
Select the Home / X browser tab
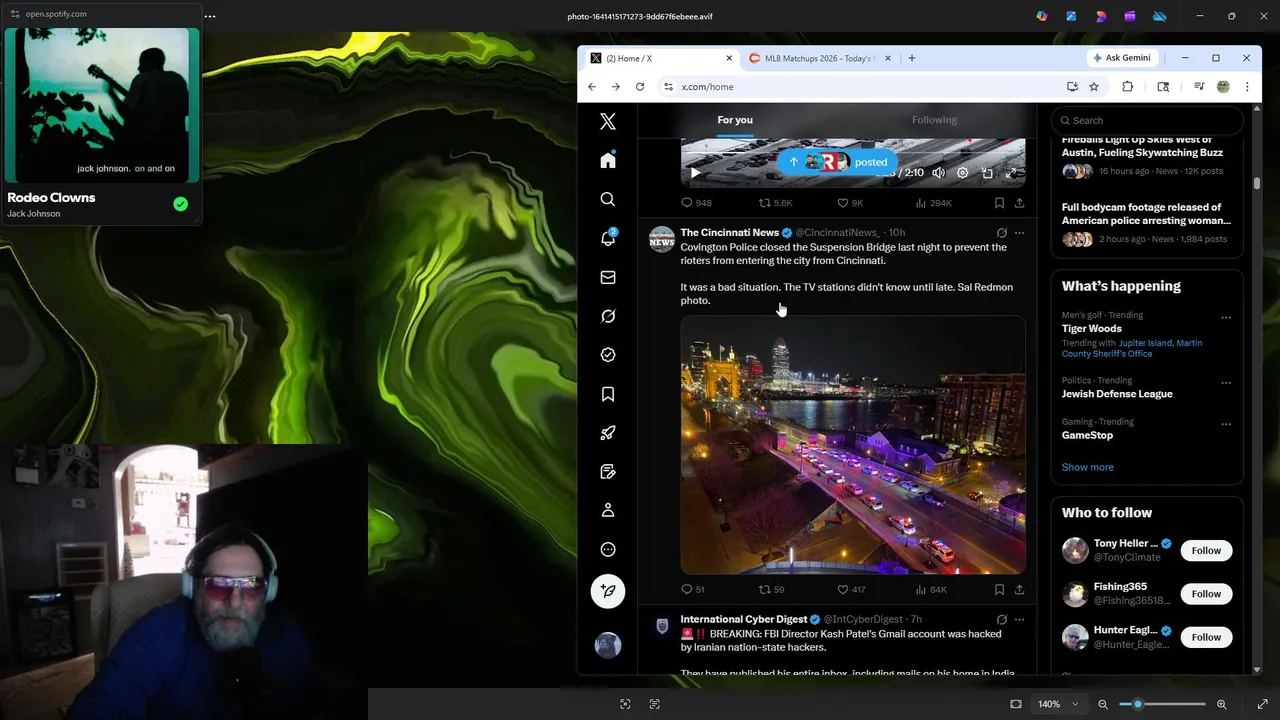pos(660,58)
